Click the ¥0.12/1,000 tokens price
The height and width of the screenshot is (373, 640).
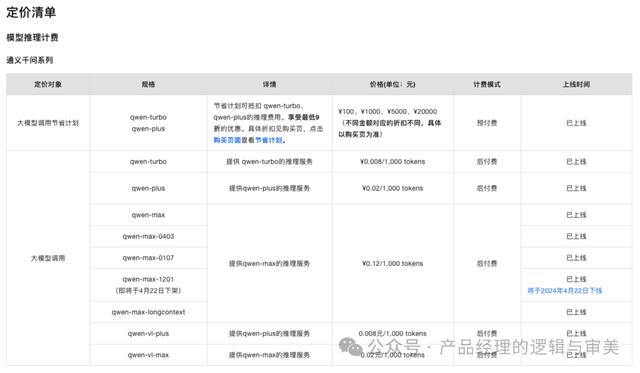[x=392, y=264]
